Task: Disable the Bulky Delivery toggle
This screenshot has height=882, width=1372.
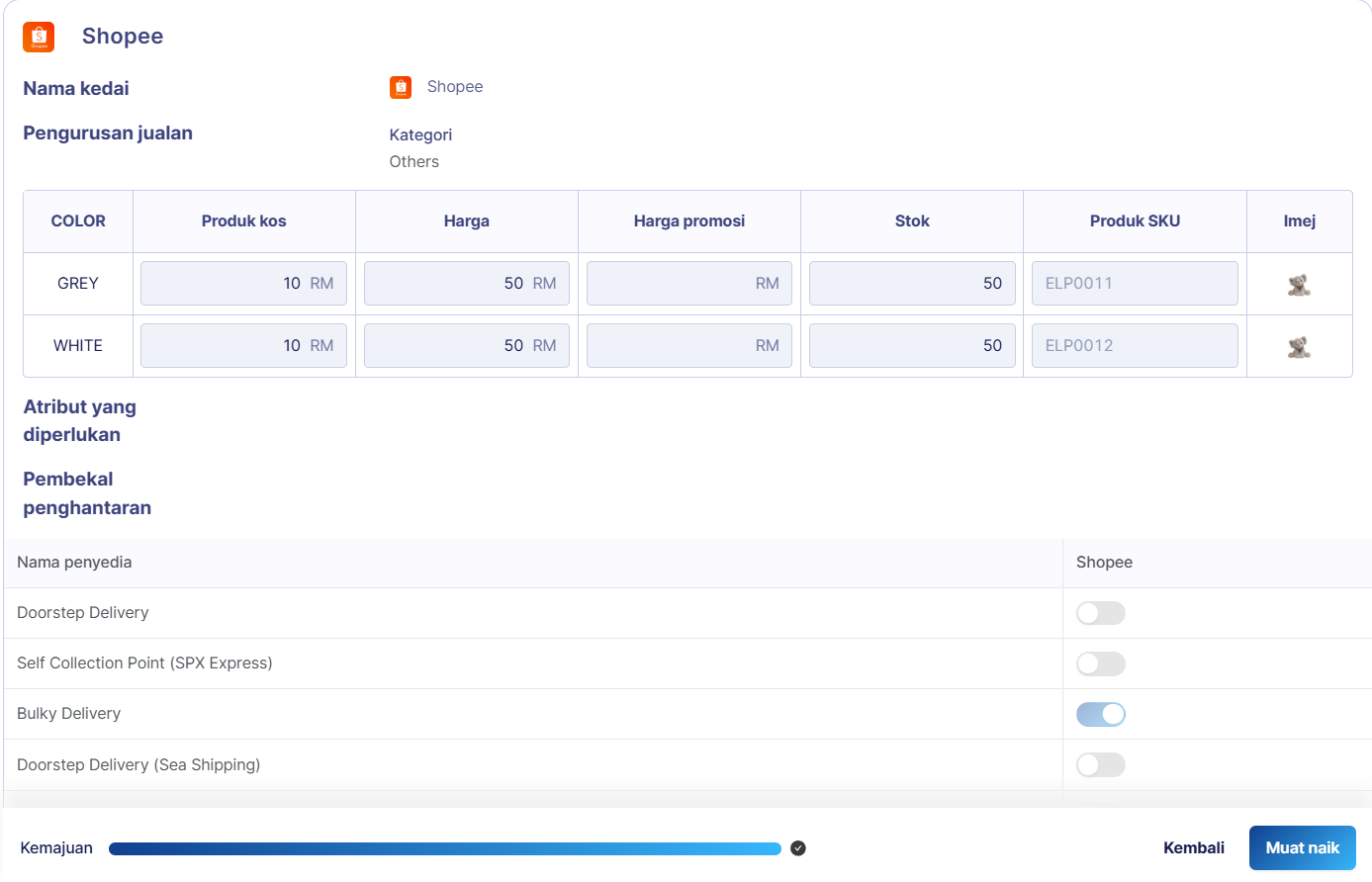Action: click(1100, 714)
